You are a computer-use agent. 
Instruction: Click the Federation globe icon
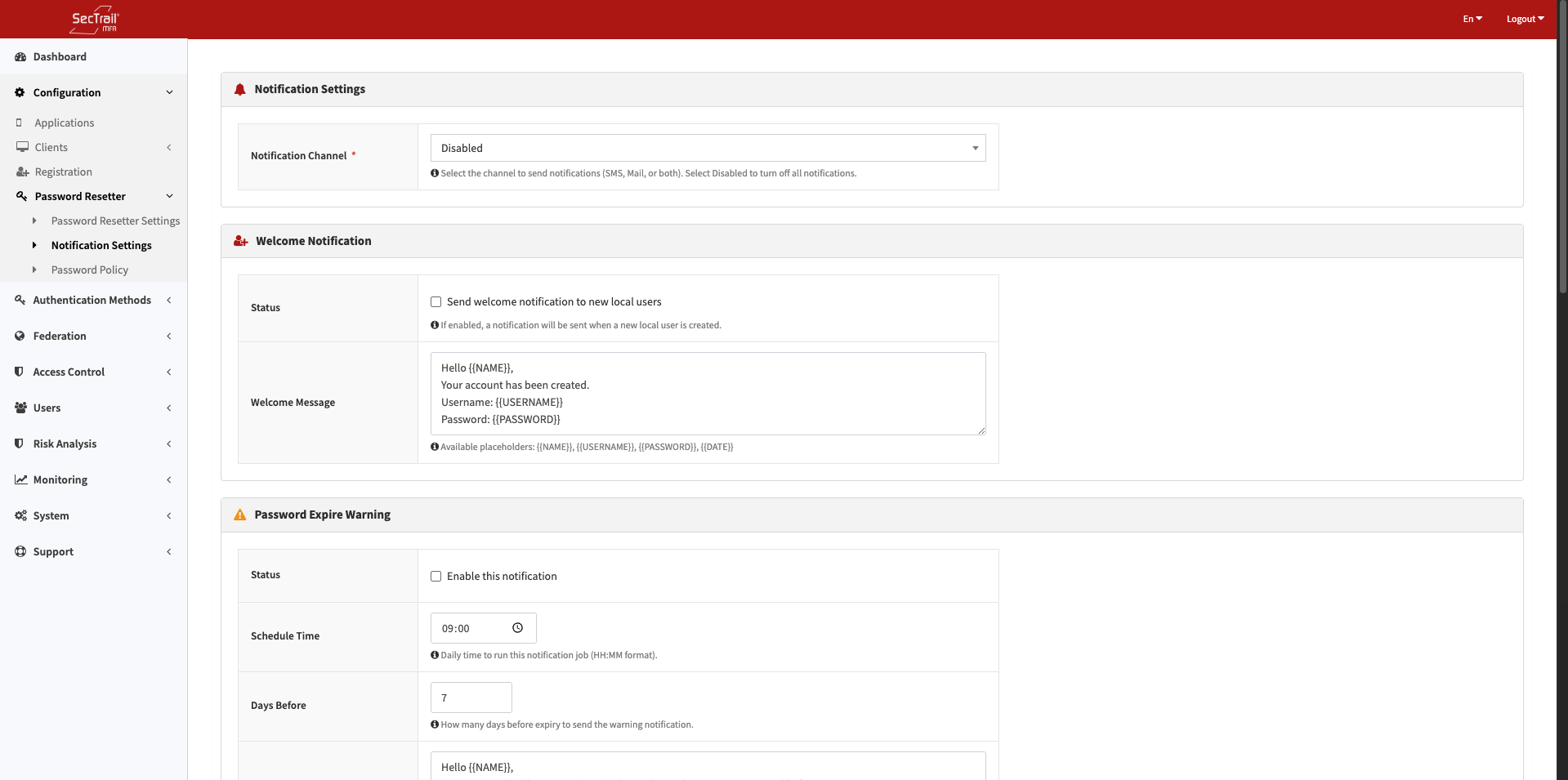(20, 336)
